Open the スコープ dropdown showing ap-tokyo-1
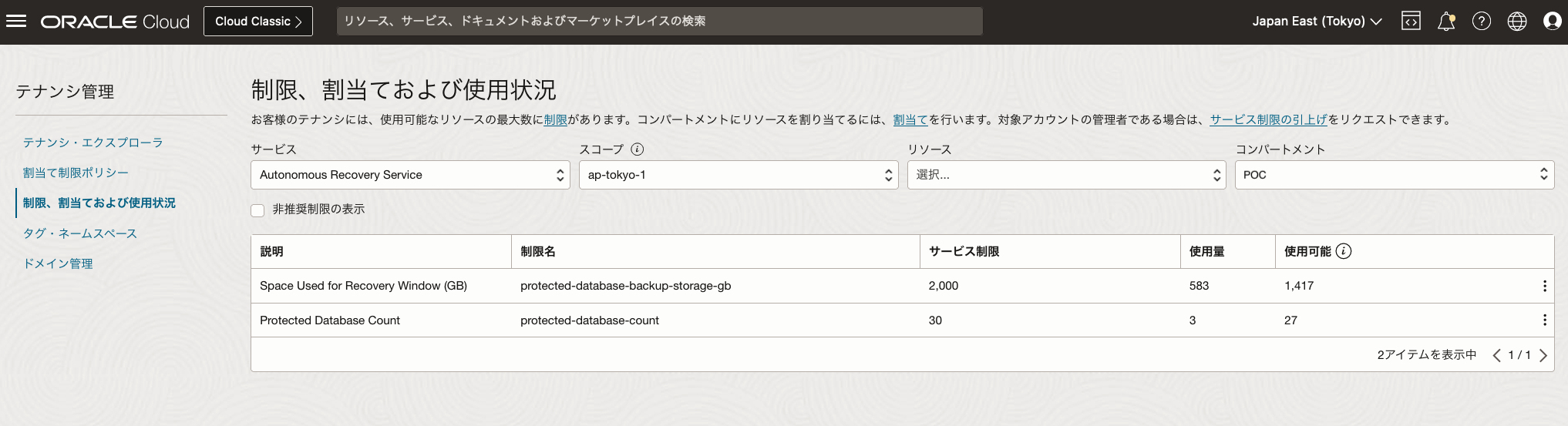This screenshot has height=426, width=1568. coord(739,175)
